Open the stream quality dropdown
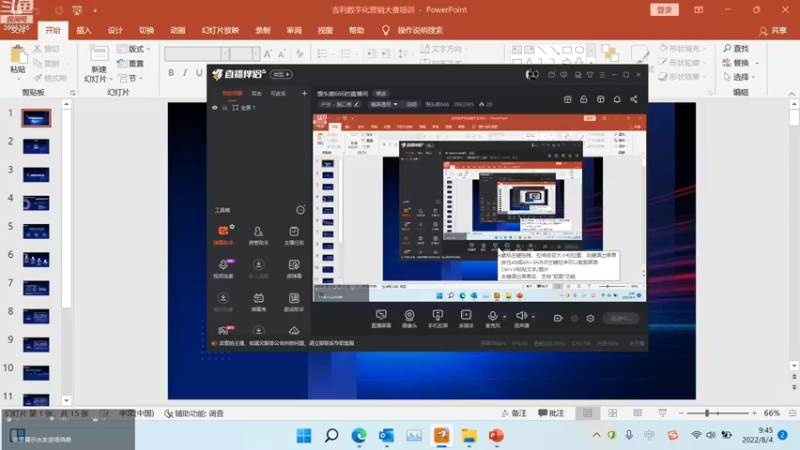This screenshot has height=450, width=800. coord(384,104)
